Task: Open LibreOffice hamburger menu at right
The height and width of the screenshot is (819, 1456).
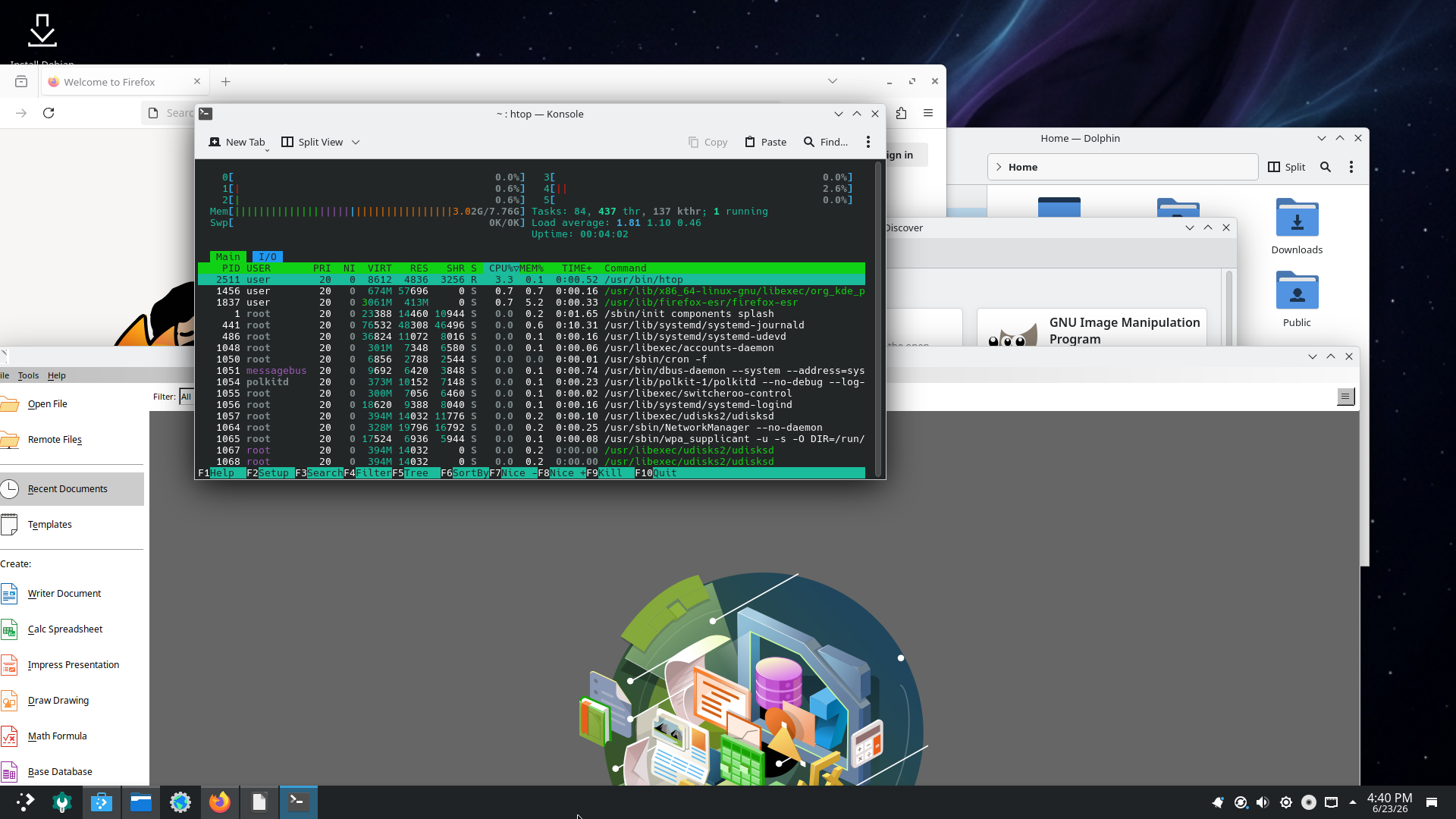Action: coord(1345,397)
